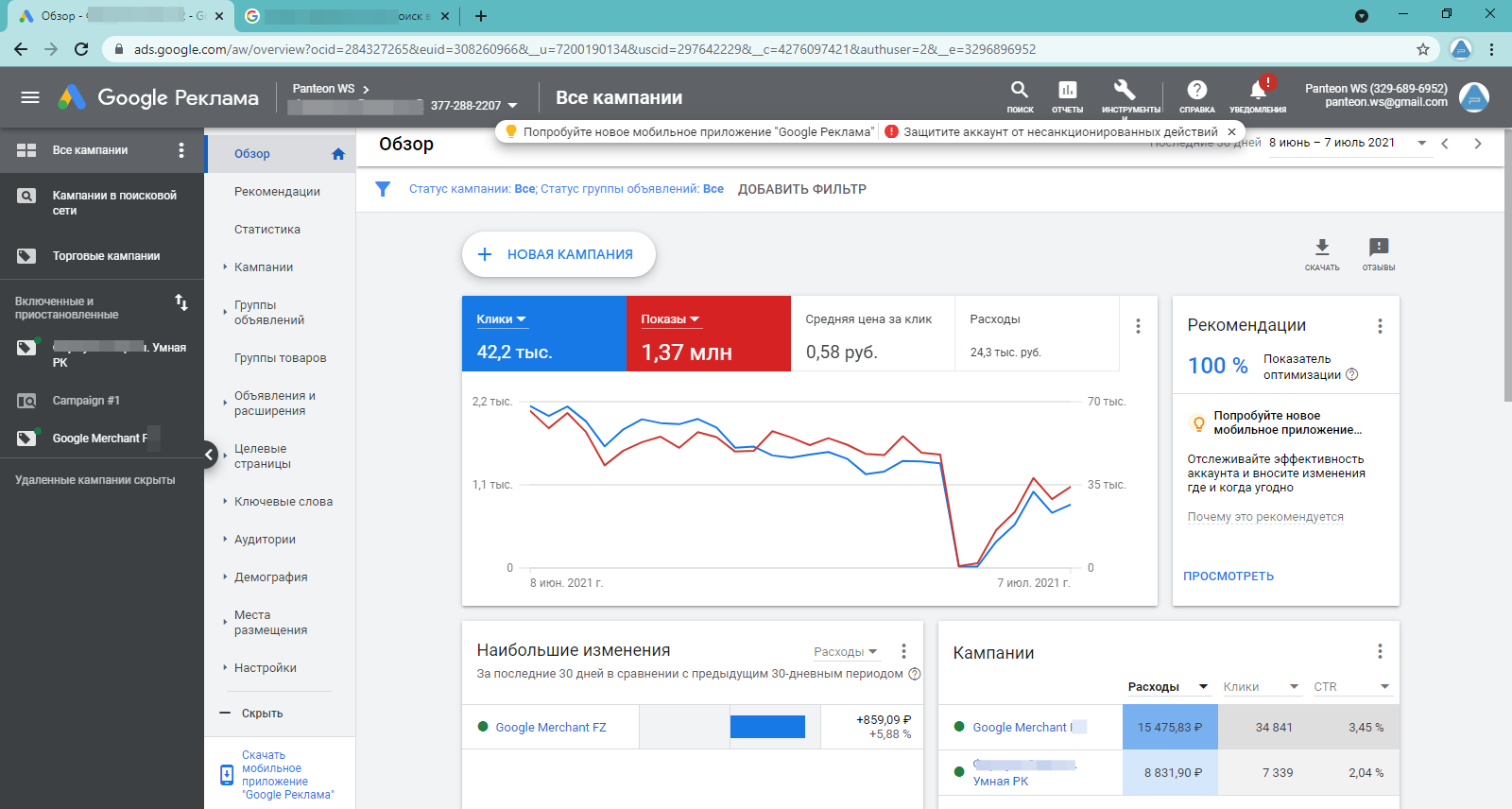Open the date range dropdown
1512x809 pixels.
[x=1421, y=143]
